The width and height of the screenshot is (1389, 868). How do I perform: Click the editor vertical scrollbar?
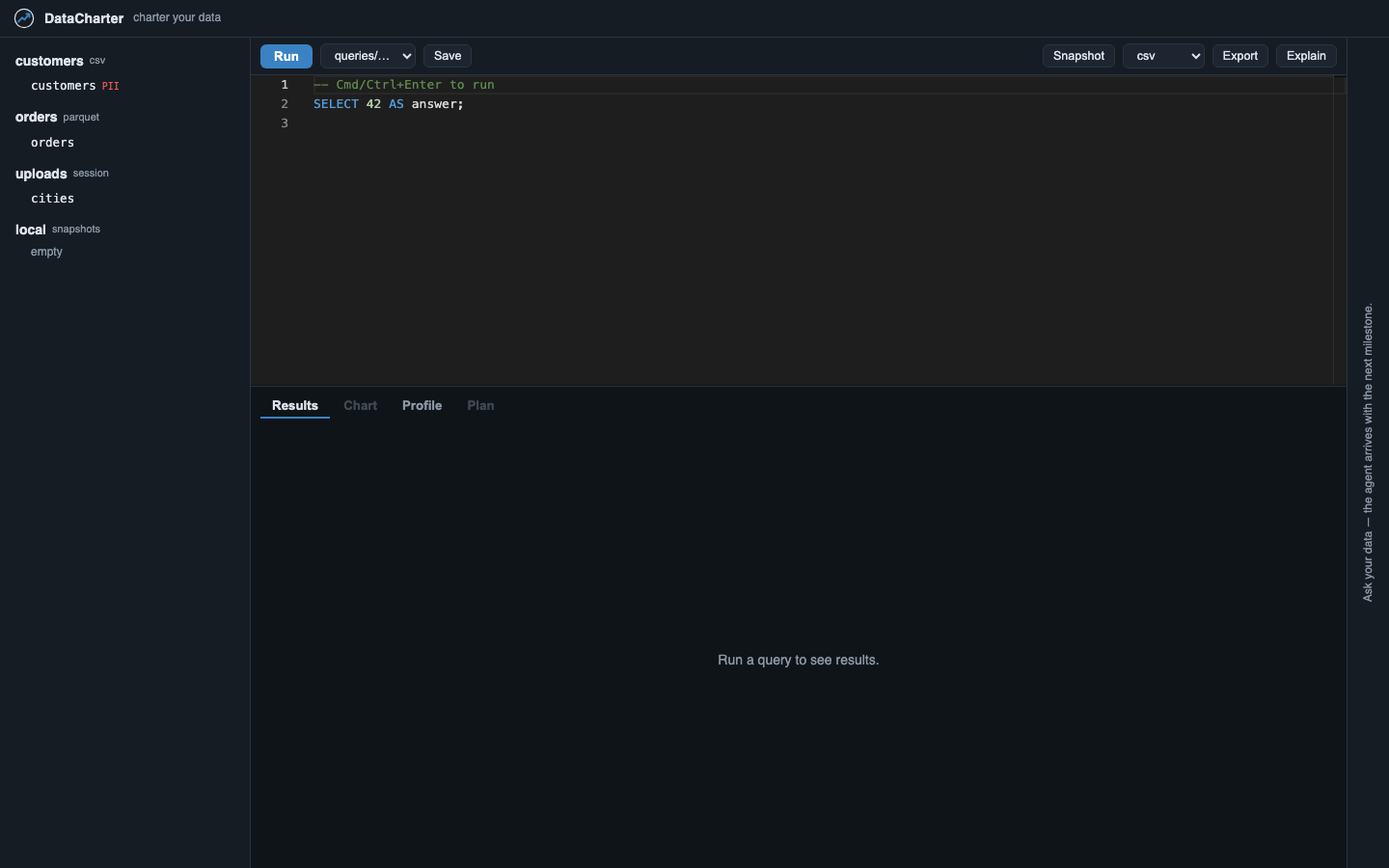point(1340,231)
